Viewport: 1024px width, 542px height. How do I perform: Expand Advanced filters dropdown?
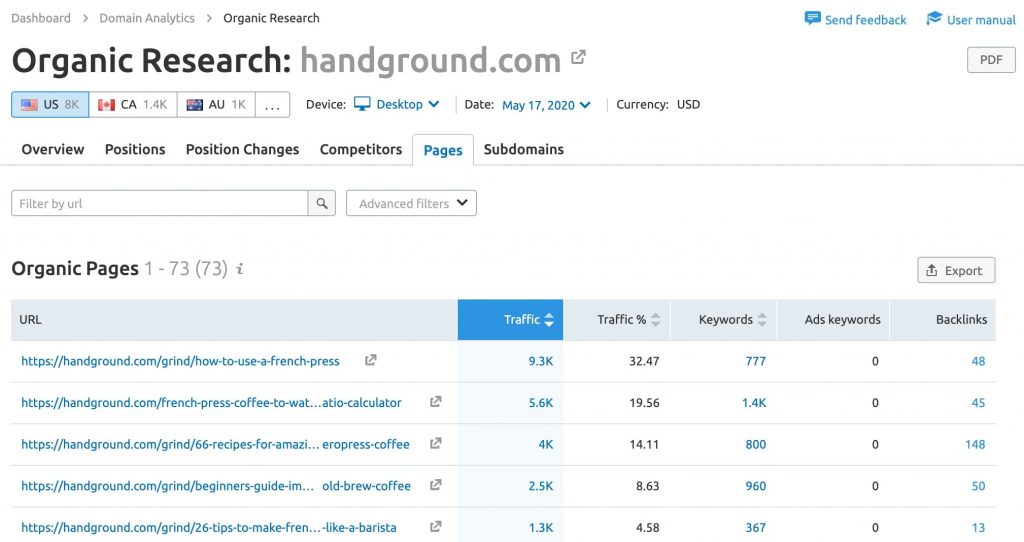411,203
